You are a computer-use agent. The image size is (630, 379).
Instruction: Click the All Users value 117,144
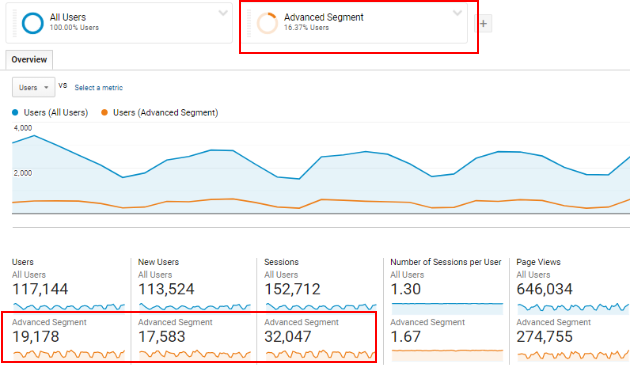click(40, 289)
